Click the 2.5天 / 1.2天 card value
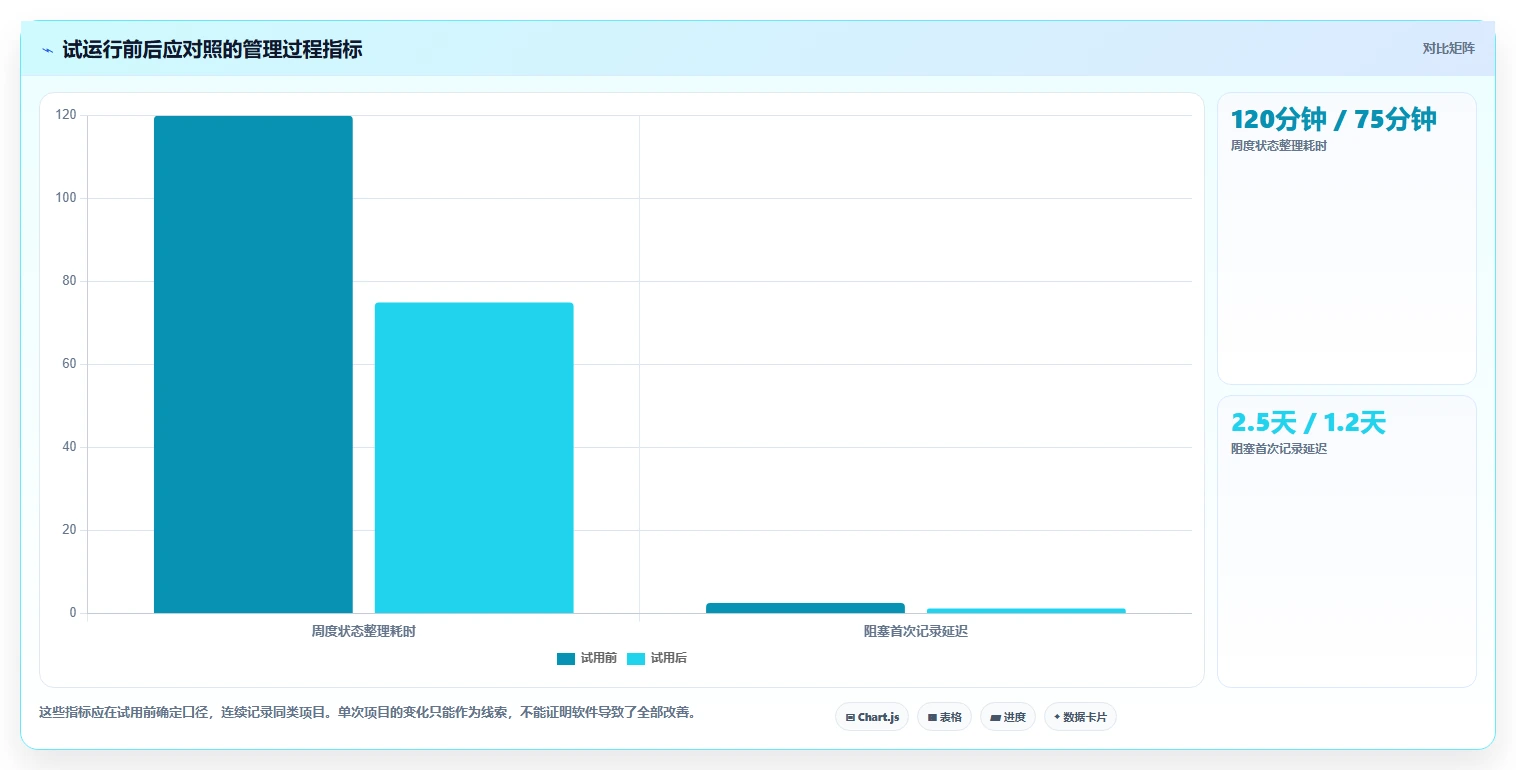This screenshot has width=1516, height=770. (x=1308, y=422)
